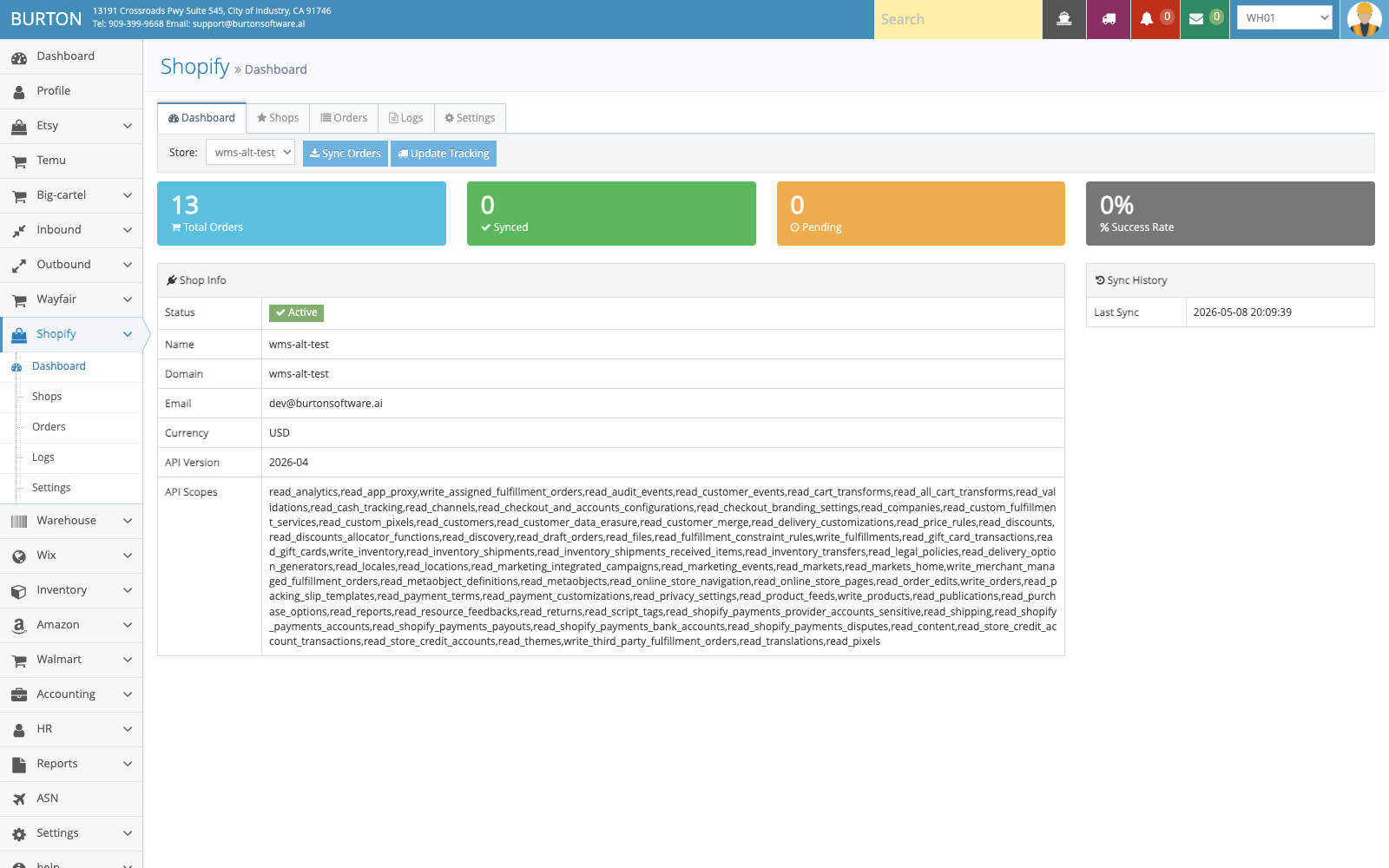1389x868 pixels.
Task: Expand the Accounting sidebar section
Action: point(71,694)
